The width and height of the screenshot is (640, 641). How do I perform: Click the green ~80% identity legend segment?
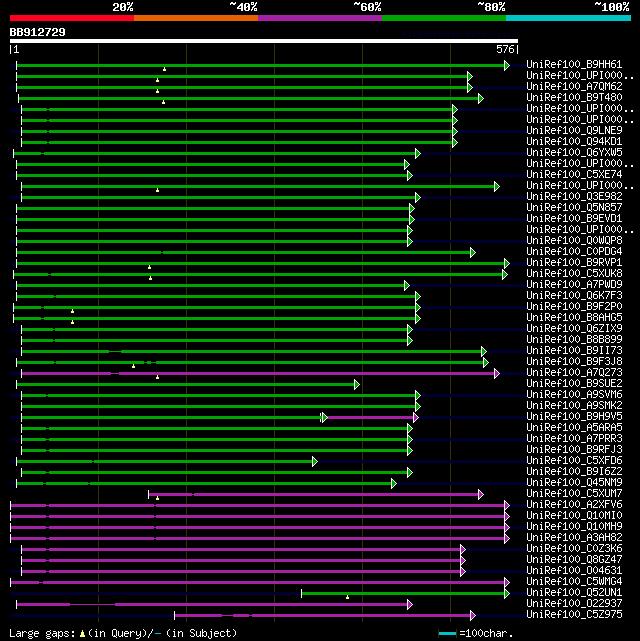[x=444, y=18]
